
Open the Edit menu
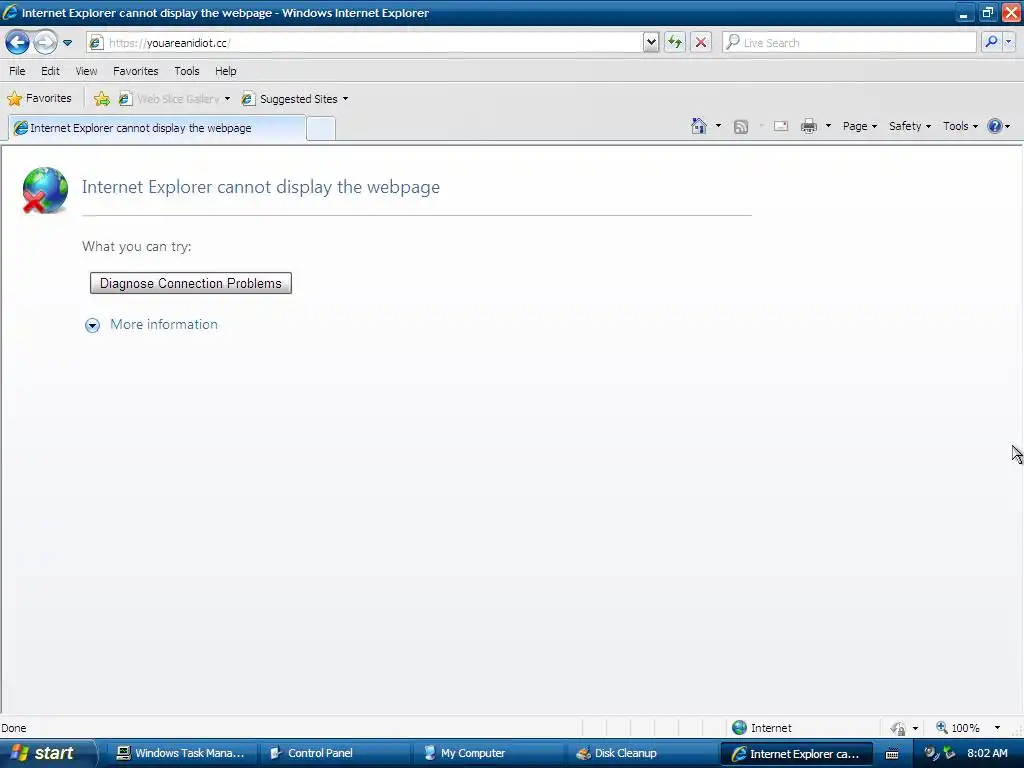(50, 71)
